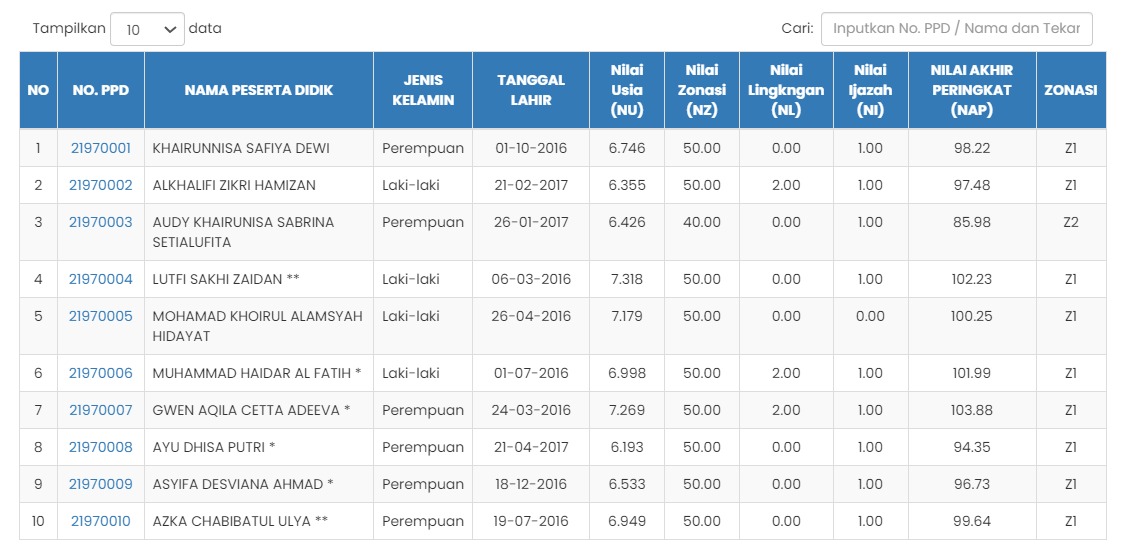
Task: Open registration number 21970009 link
Action: click(x=100, y=484)
